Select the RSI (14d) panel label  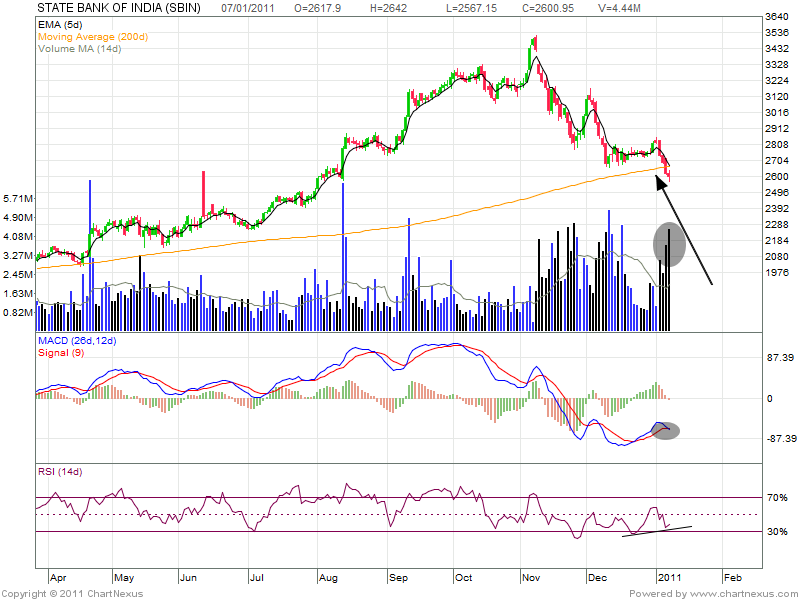tap(62, 471)
